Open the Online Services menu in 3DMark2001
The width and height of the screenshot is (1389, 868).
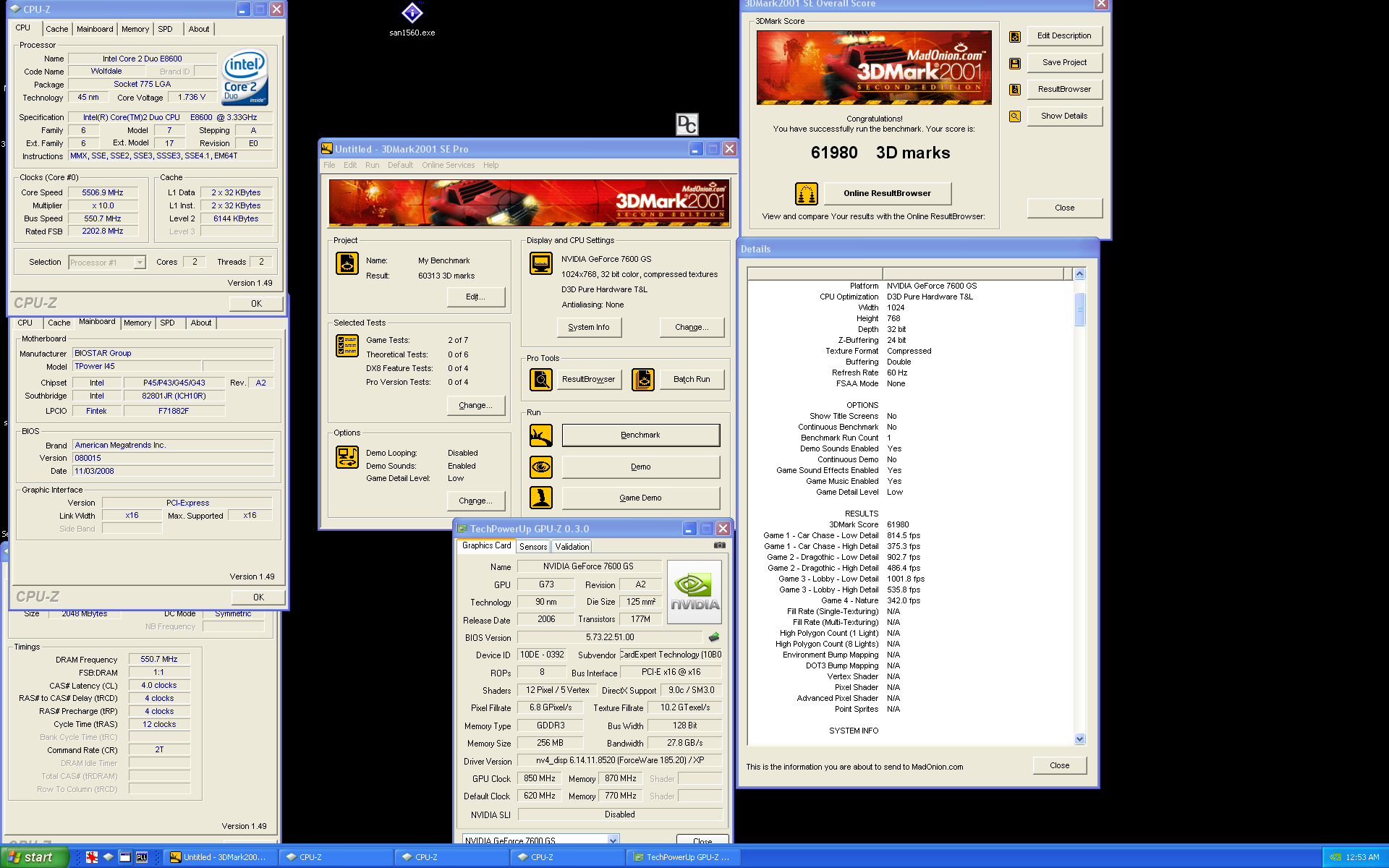(x=449, y=165)
